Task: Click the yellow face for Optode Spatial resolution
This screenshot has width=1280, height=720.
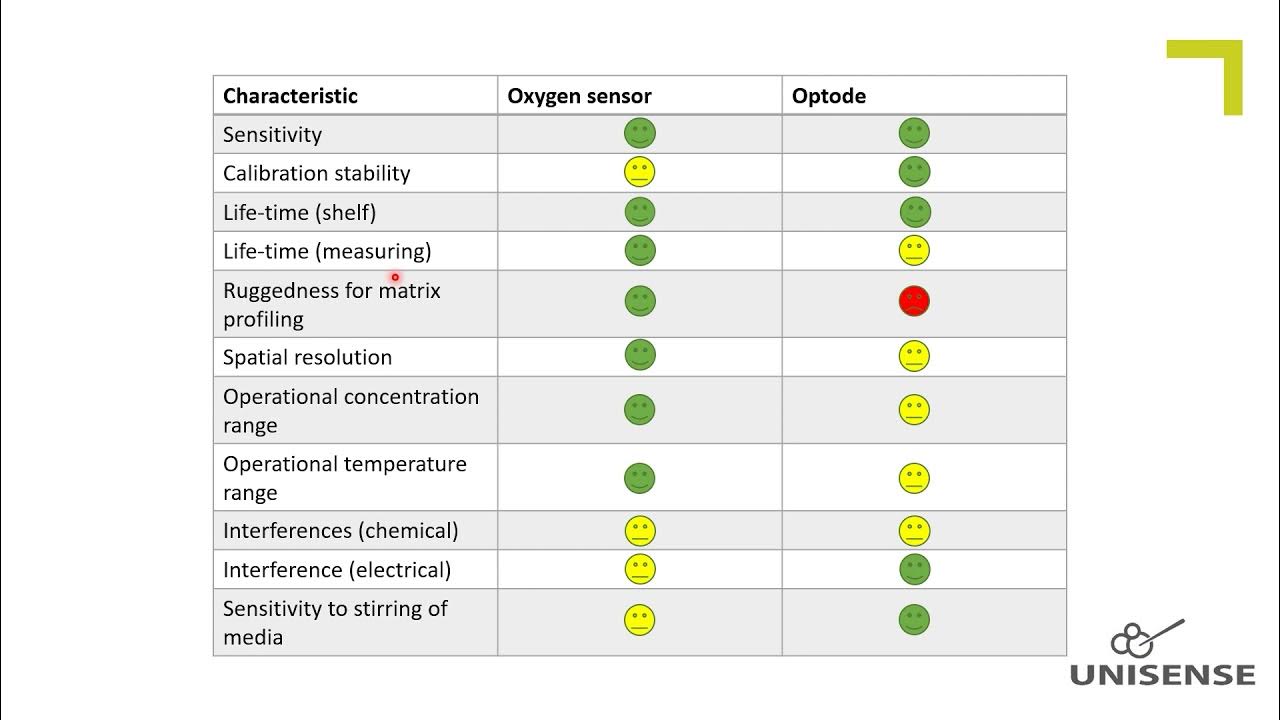Action: pos(914,356)
